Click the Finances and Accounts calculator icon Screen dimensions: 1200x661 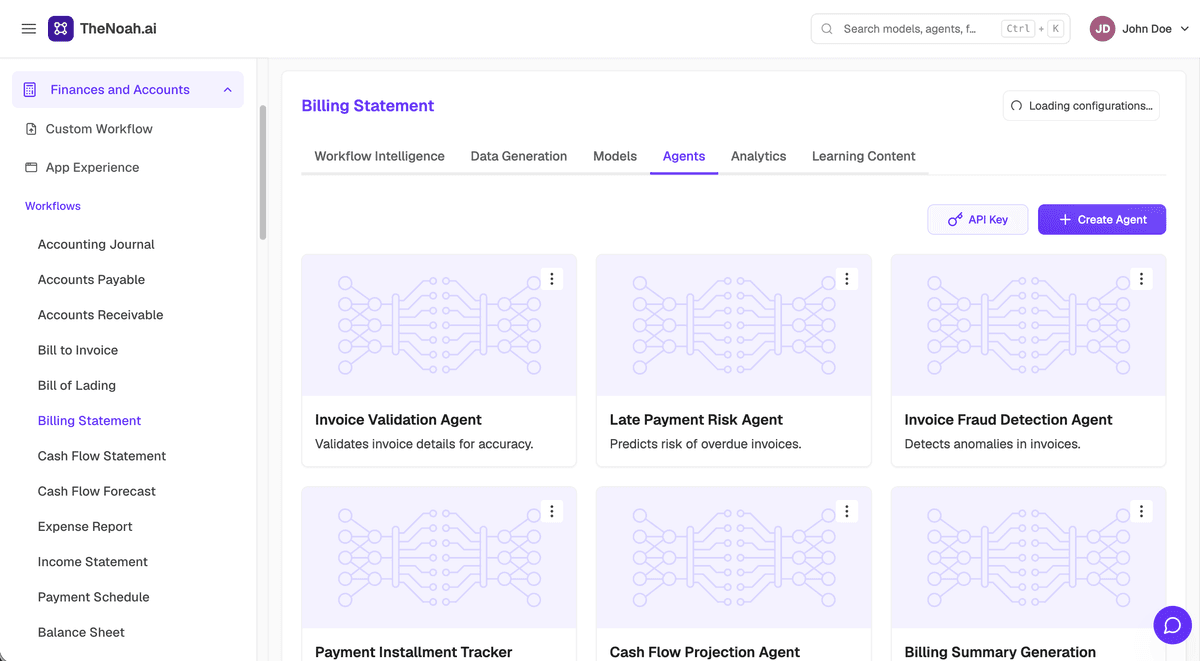click(x=30, y=90)
